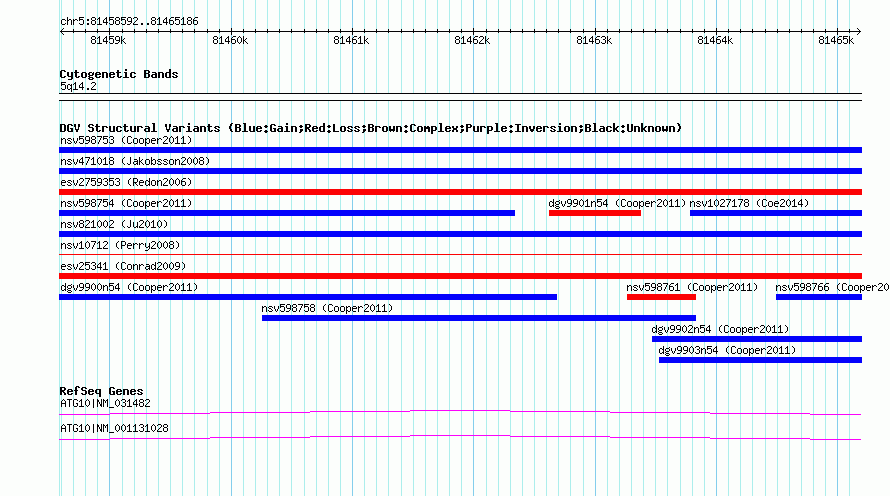Click the esv25341 (Conrad2009) red bar
This screenshot has width=890, height=496.
coord(460,276)
